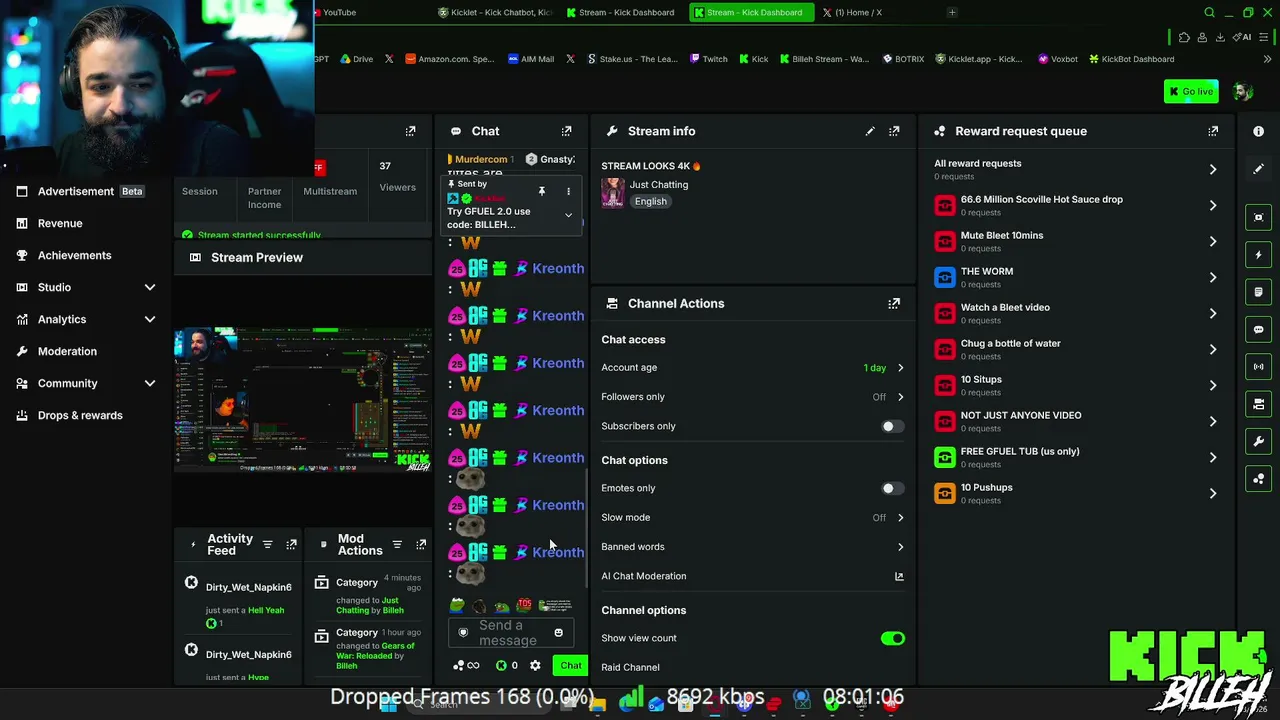Open Banned words list
The image size is (1280, 720).
(x=752, y=547)
